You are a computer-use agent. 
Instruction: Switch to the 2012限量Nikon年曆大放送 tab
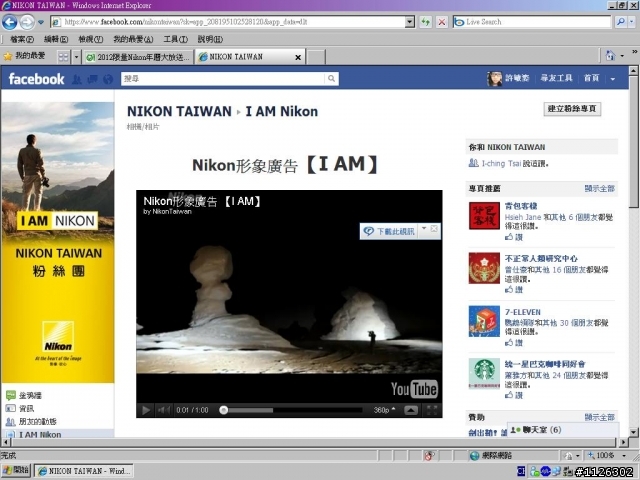tap(138, 57)
